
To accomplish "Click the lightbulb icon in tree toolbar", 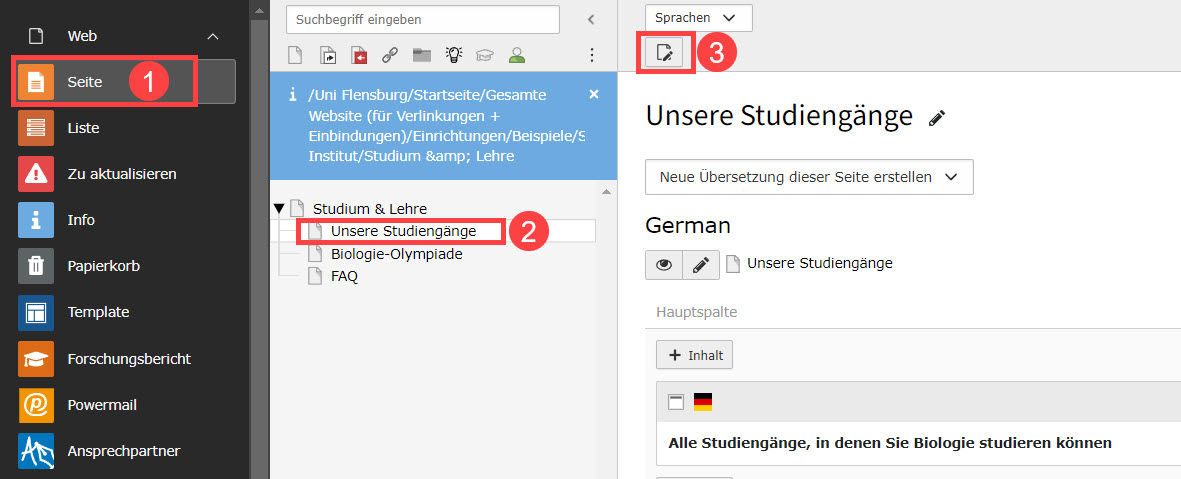I will click(x=453, y=55).
